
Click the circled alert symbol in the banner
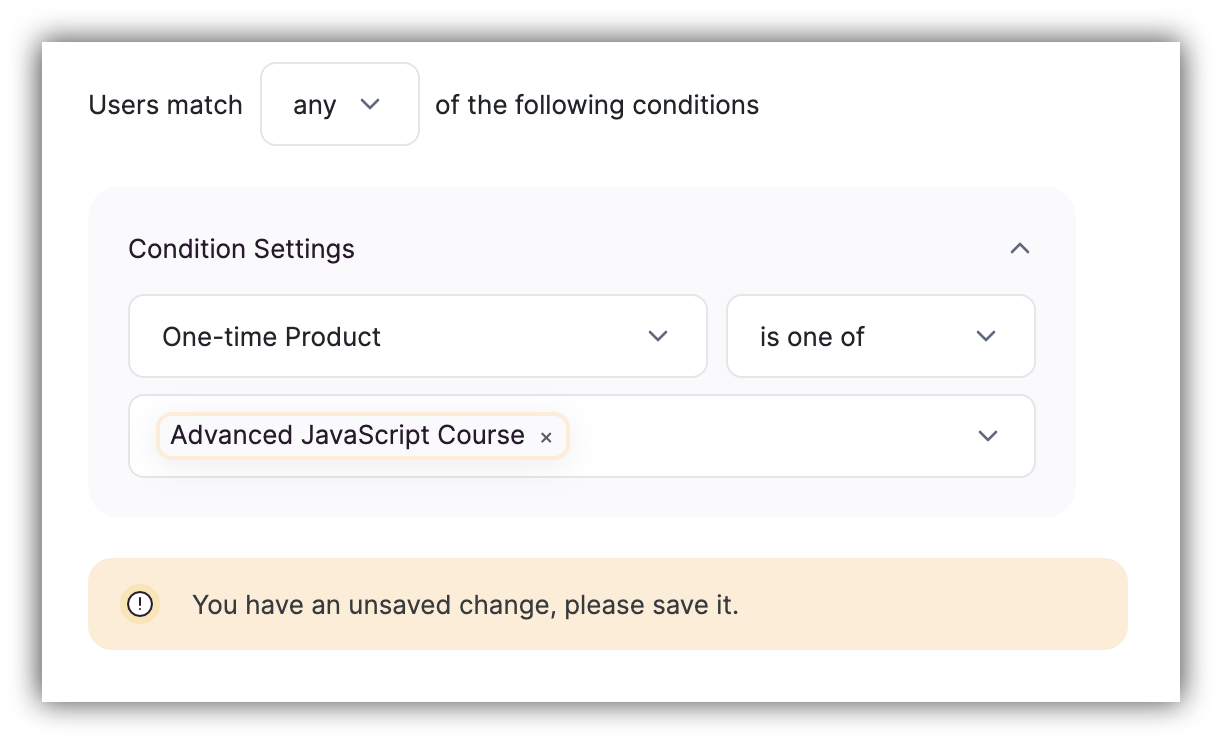point(141,604)
